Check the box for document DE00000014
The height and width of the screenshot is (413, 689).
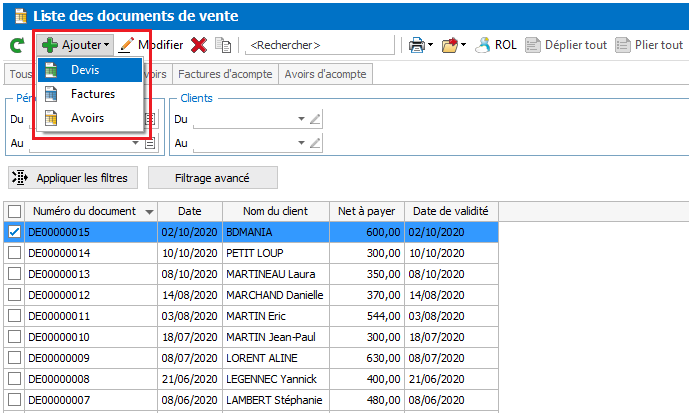coord(15,253)
